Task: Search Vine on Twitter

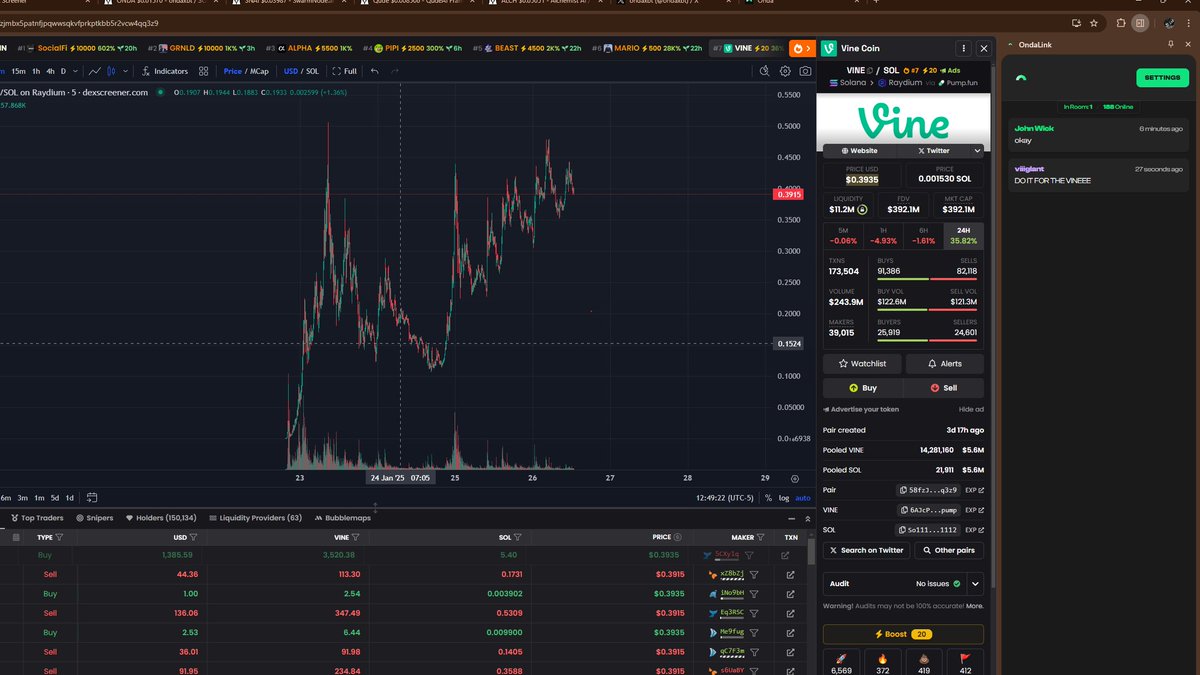Action: [865, 550]
